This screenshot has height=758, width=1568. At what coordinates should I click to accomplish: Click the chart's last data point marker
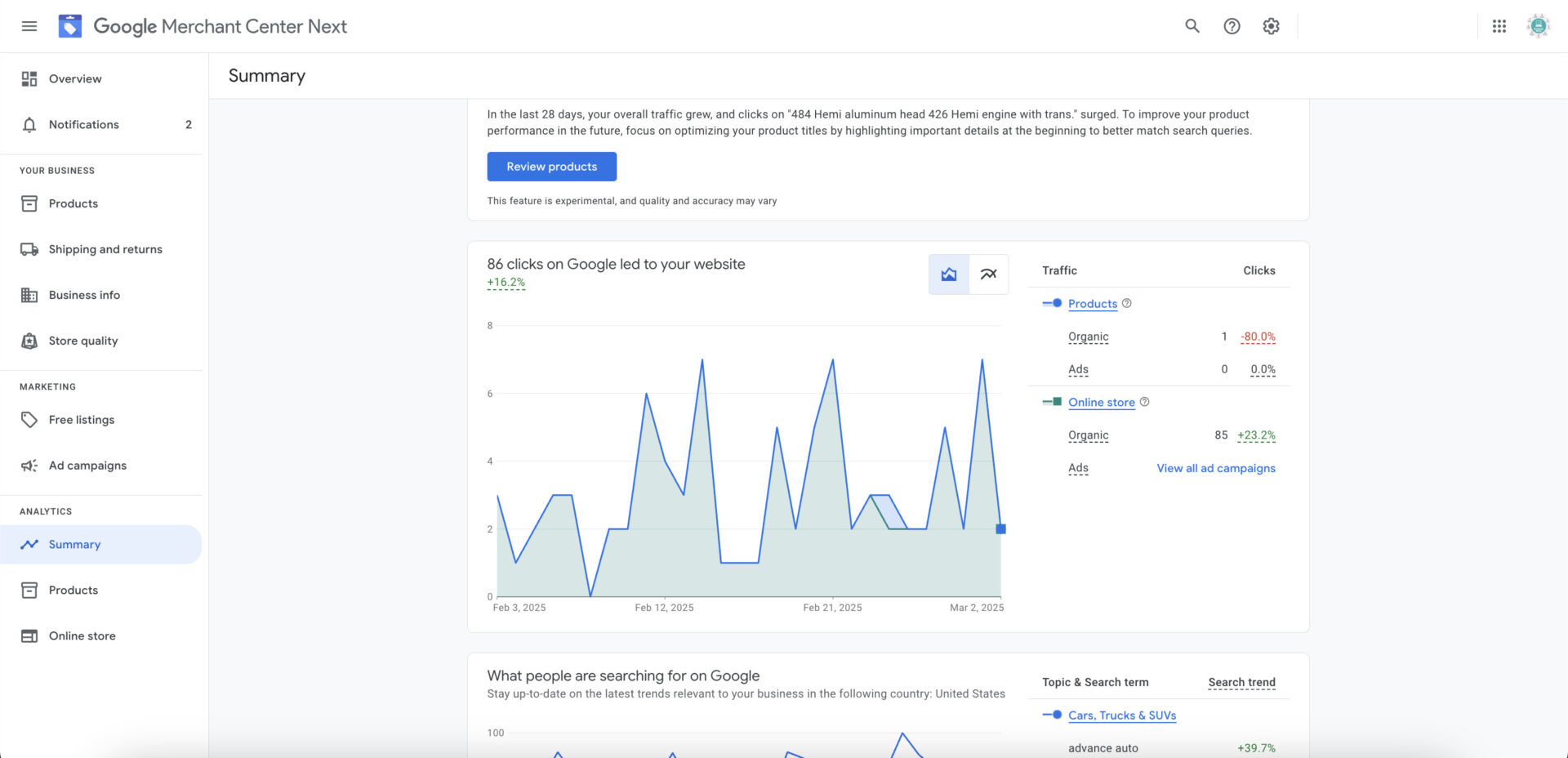[x=1001, y=529]
